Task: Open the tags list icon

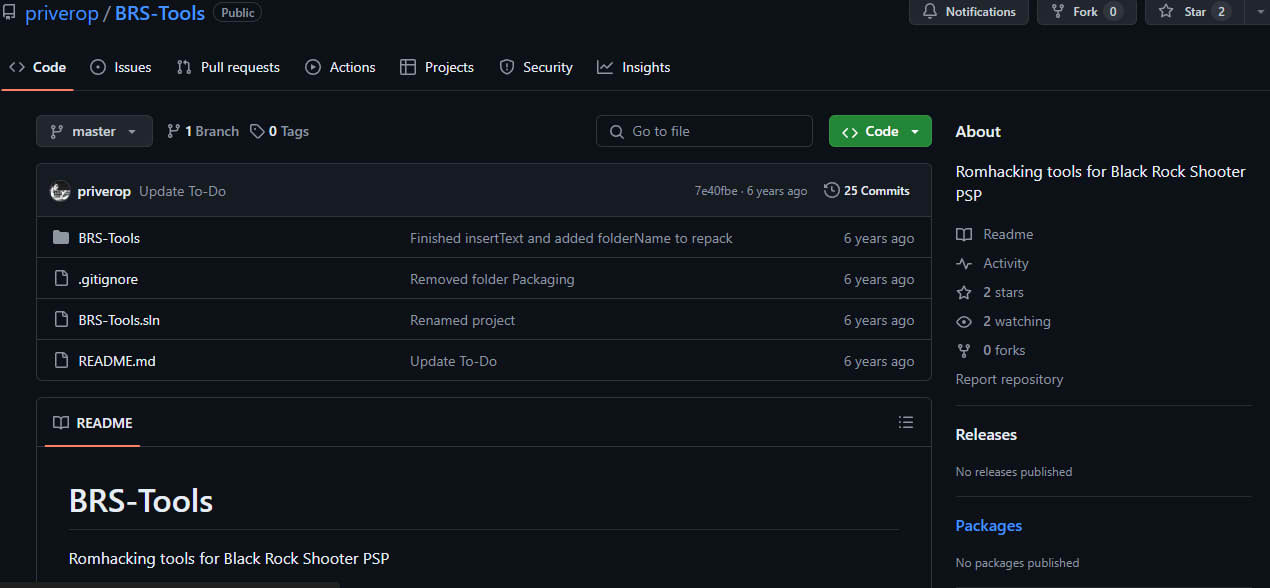Action: [x=258, y=131]
